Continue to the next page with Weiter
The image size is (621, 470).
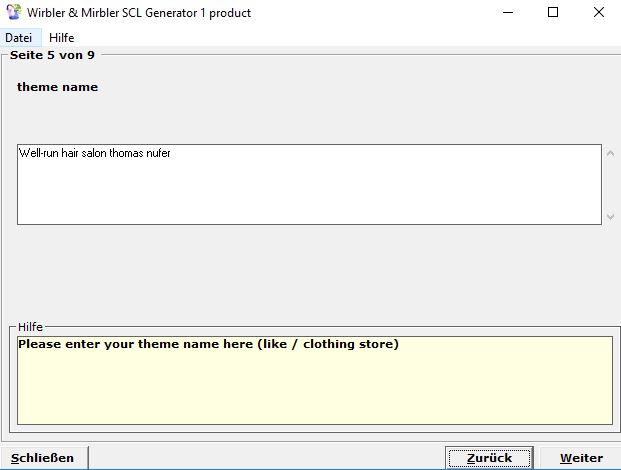tap(581, 458)
